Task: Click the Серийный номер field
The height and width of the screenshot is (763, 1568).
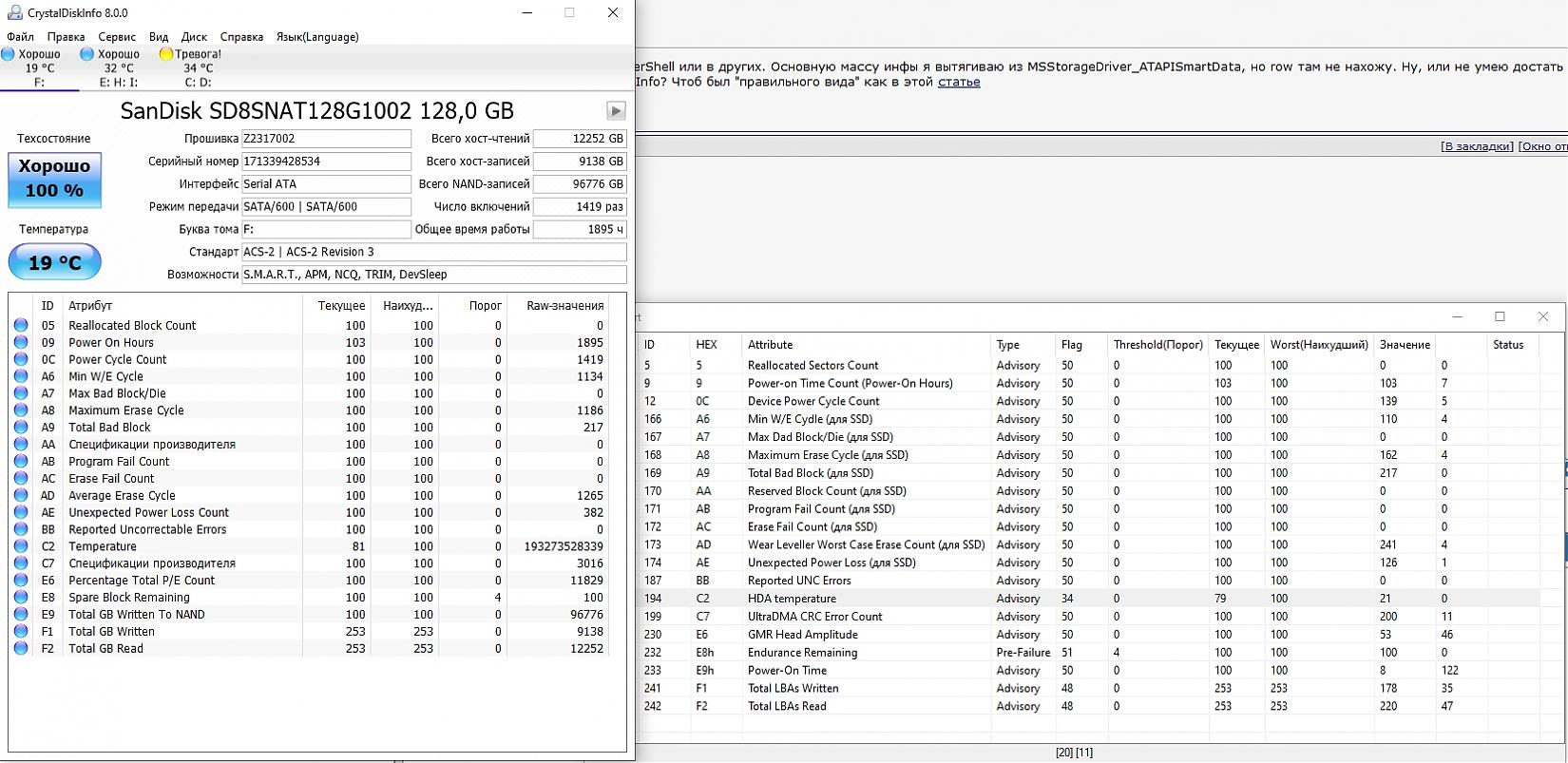Action: [x=326, y=162]
